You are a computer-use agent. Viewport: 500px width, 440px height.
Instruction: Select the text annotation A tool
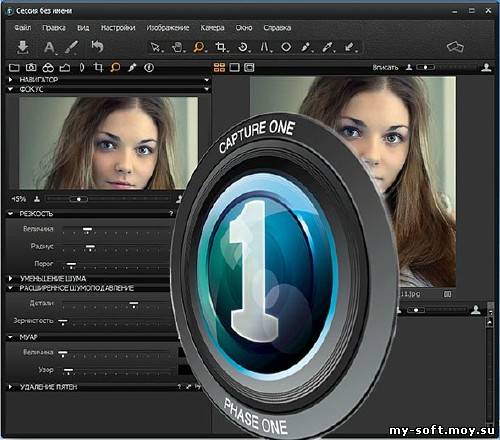coord(49,47)
